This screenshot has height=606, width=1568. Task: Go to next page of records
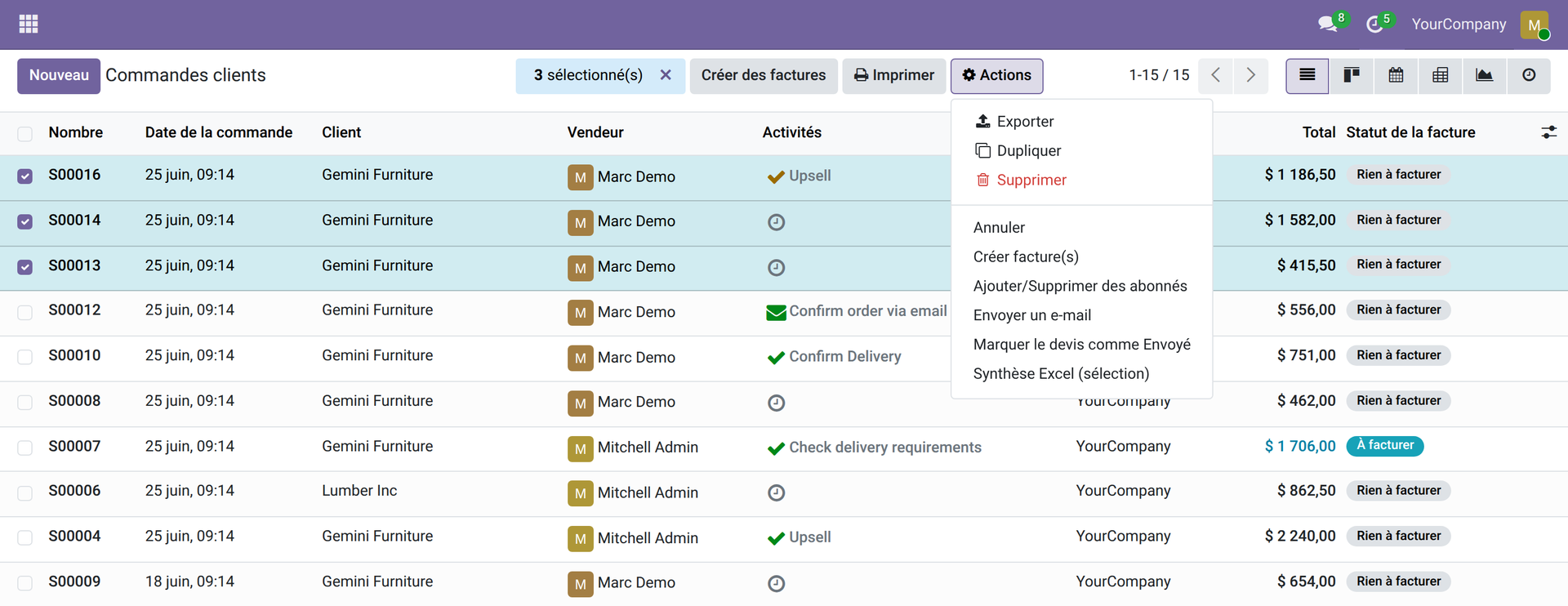tap(1251, 76)
